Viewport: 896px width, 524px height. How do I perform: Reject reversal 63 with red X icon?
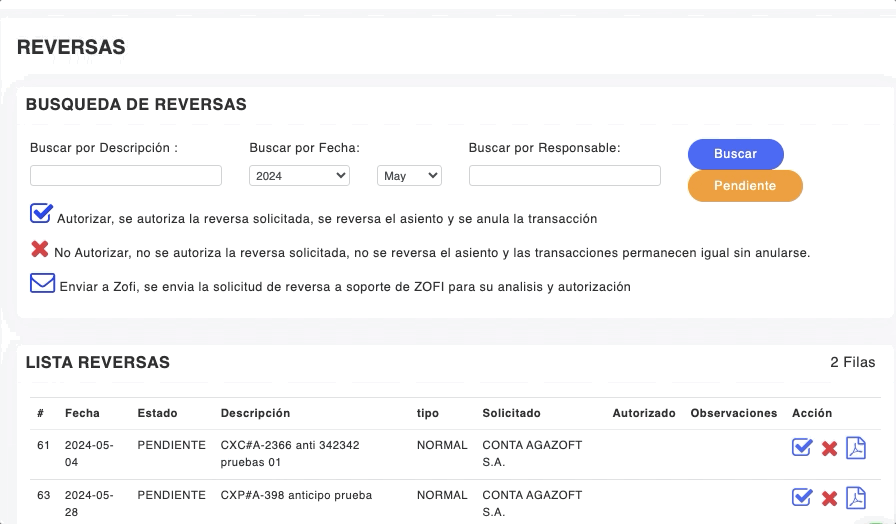point(829,498)
